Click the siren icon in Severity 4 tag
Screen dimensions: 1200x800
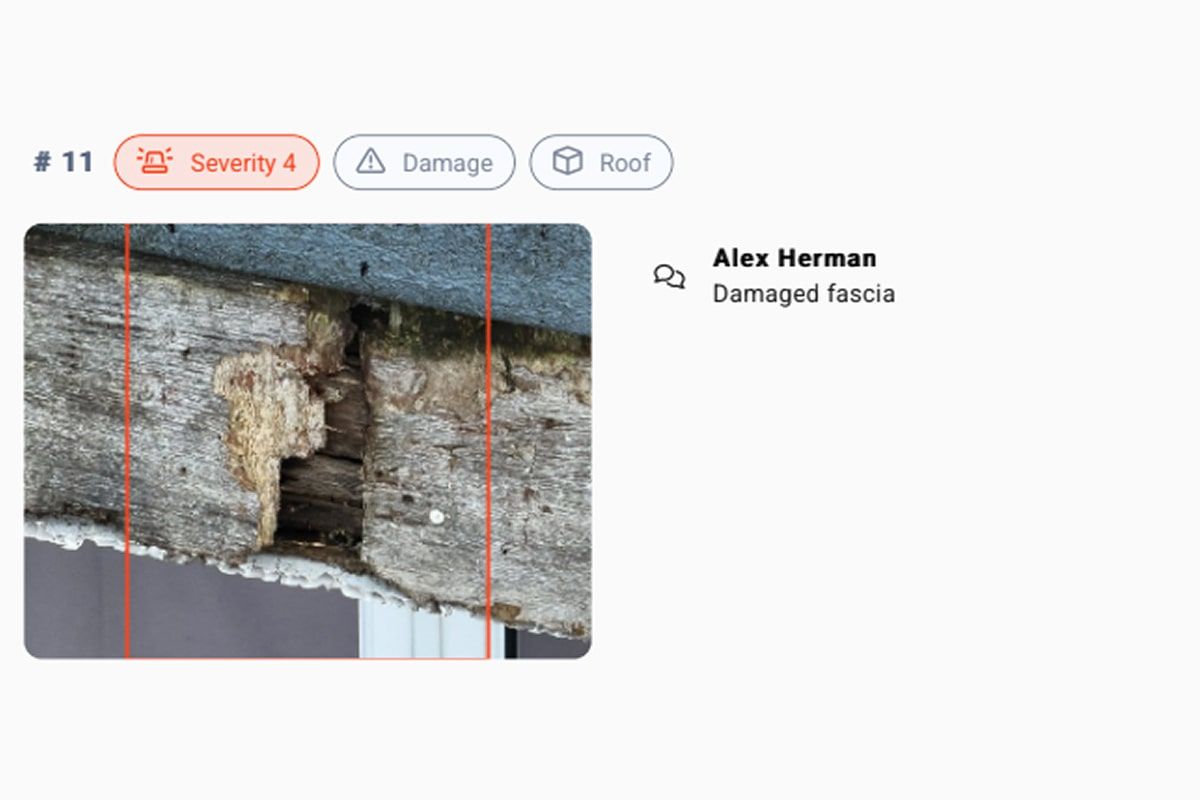tap(155, 162)
